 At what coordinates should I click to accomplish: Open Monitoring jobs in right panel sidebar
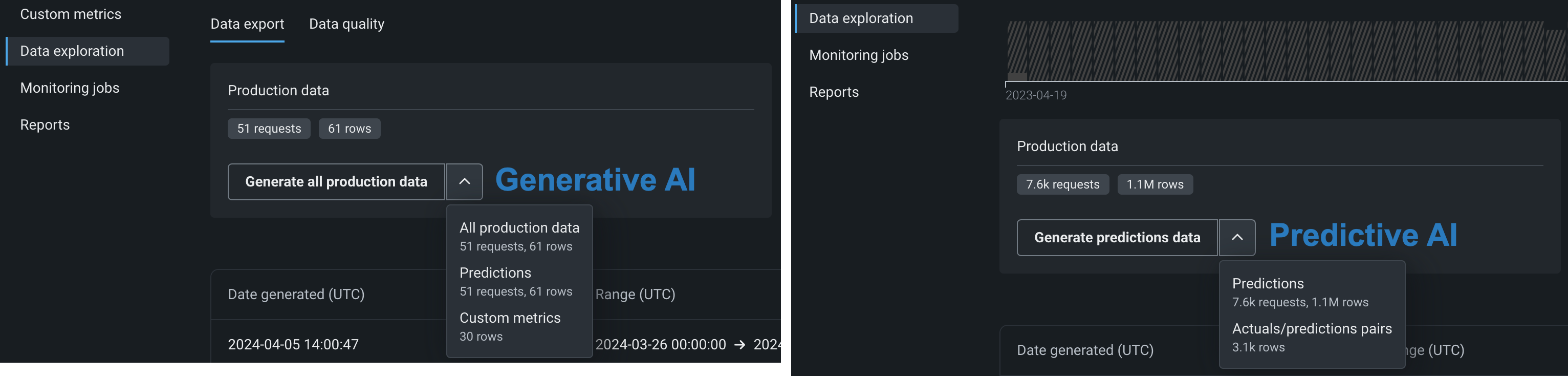(x=858, y=55)
